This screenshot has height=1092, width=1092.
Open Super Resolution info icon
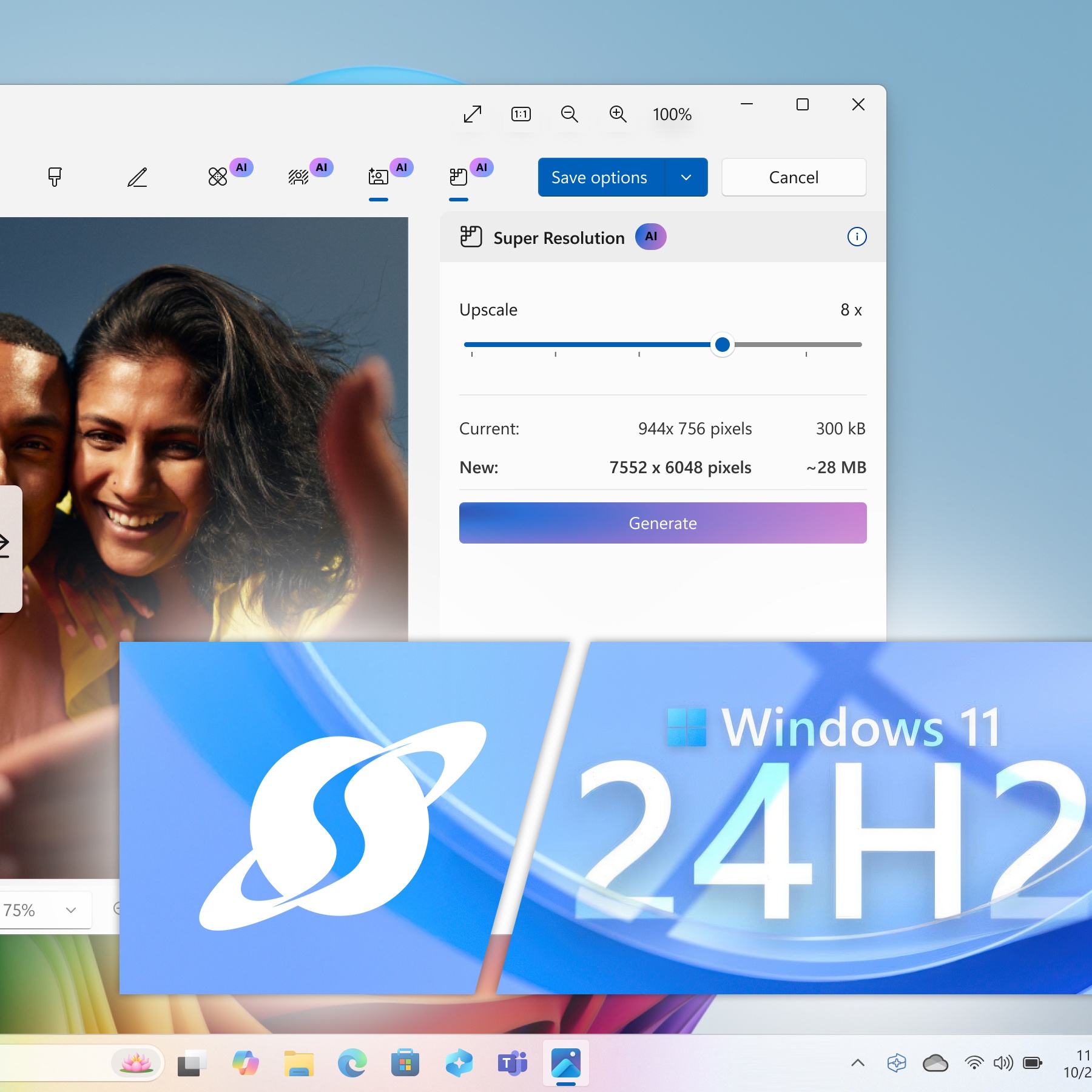click(857, 237)
